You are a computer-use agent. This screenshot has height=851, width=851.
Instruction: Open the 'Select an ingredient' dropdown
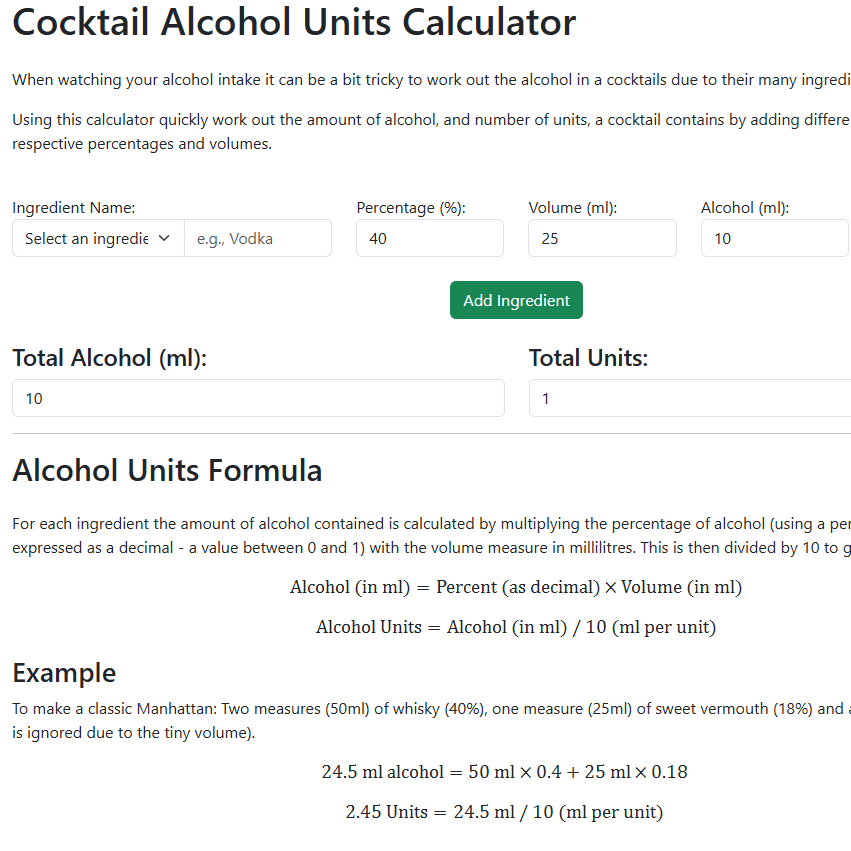98,238
